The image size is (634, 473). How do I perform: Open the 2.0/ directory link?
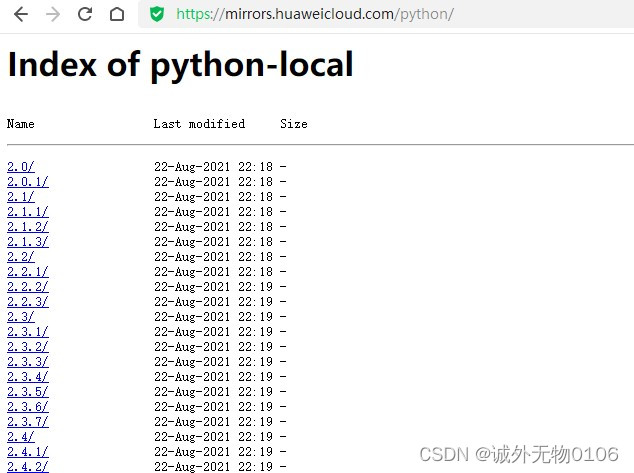21,167
